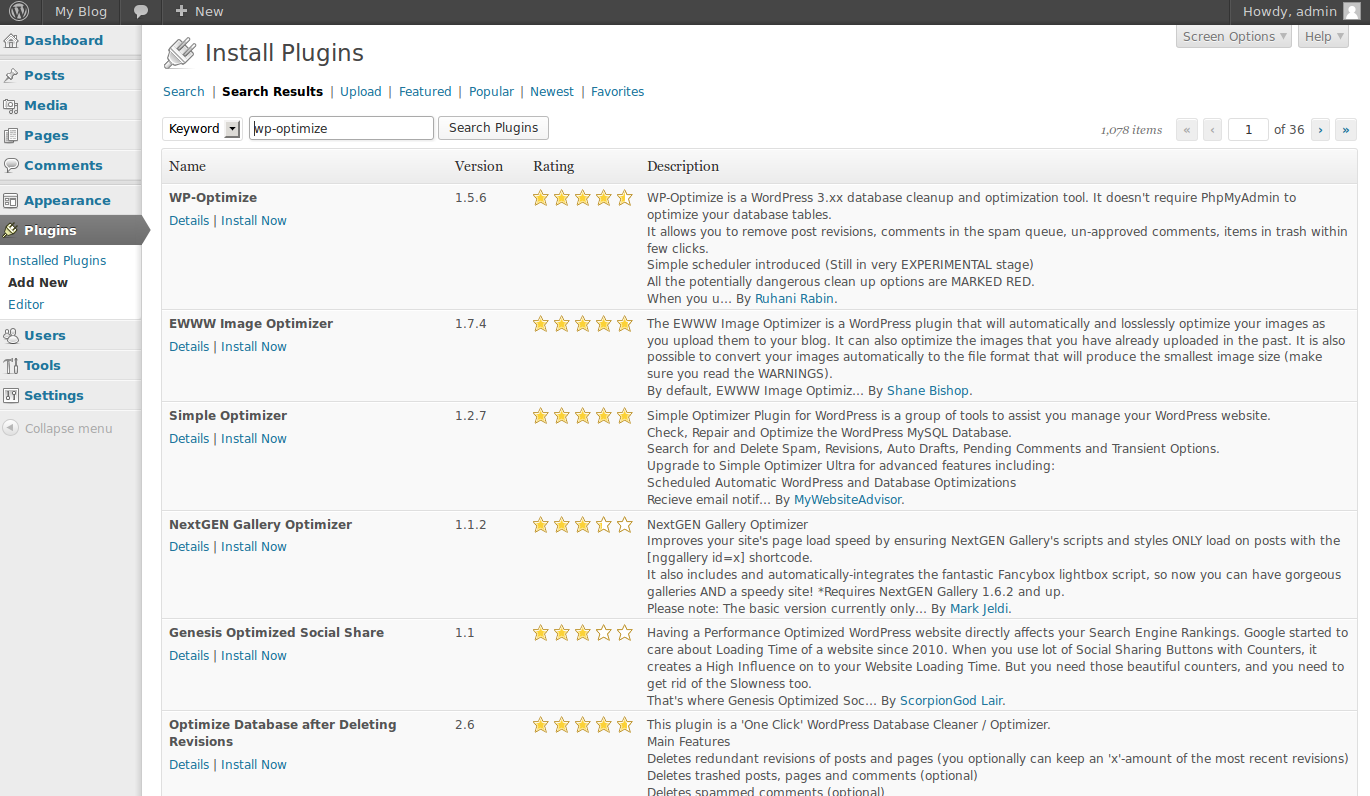Open Installed Plugins submenu item

[57, 261]
